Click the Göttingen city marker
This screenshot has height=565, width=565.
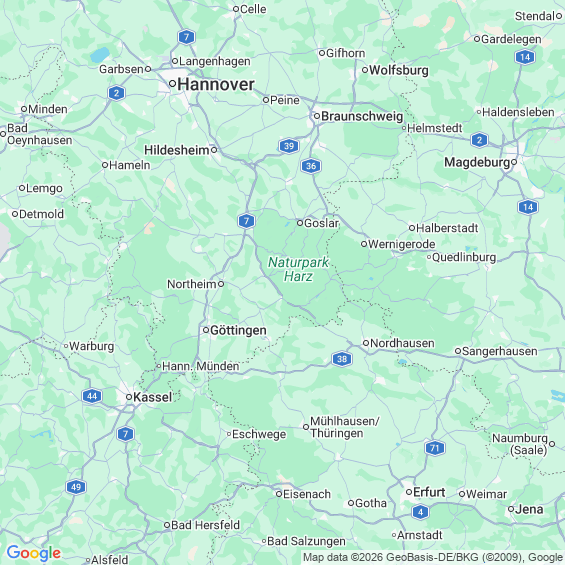pyautogui.click(x=206, y=330)
